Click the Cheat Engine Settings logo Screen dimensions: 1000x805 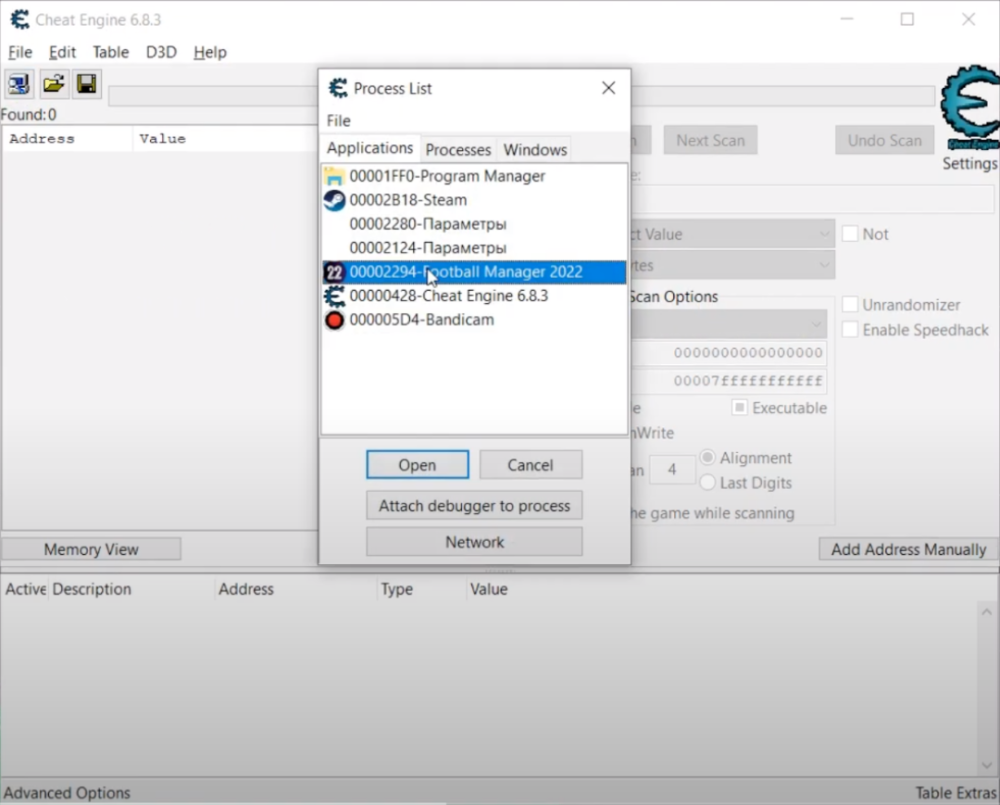tap(970, 108)
